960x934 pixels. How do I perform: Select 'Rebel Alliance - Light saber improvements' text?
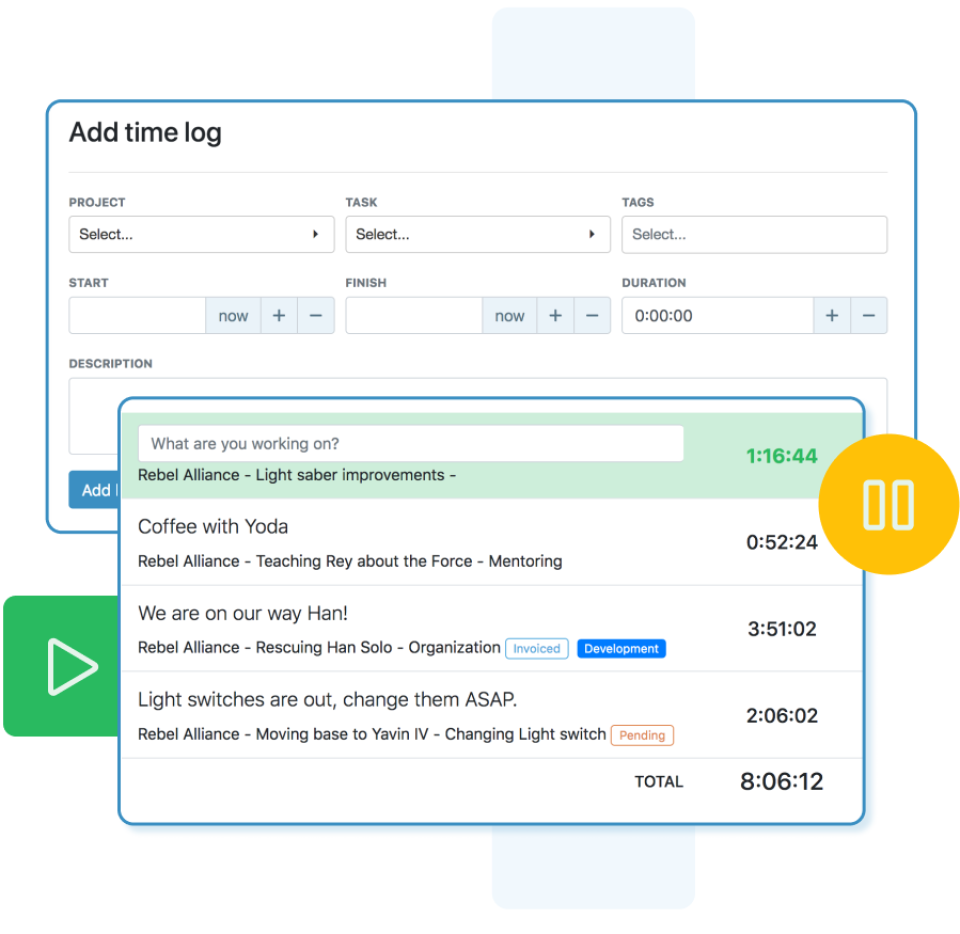(297, 476)
